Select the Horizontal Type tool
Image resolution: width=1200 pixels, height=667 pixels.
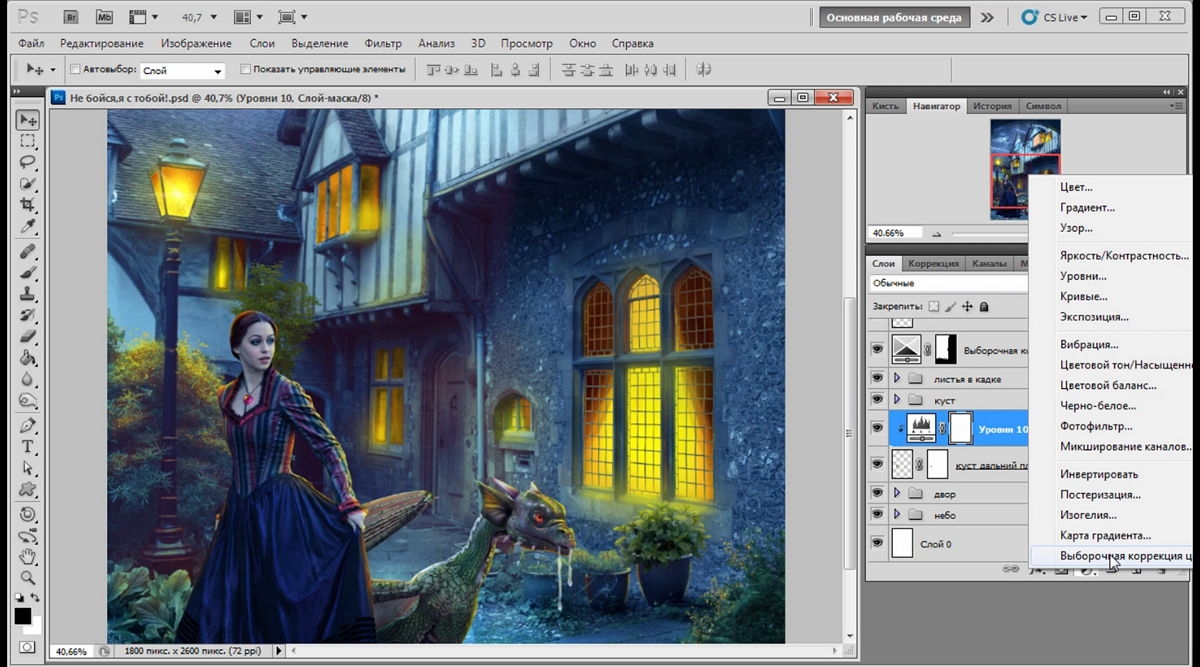[28, 446]
